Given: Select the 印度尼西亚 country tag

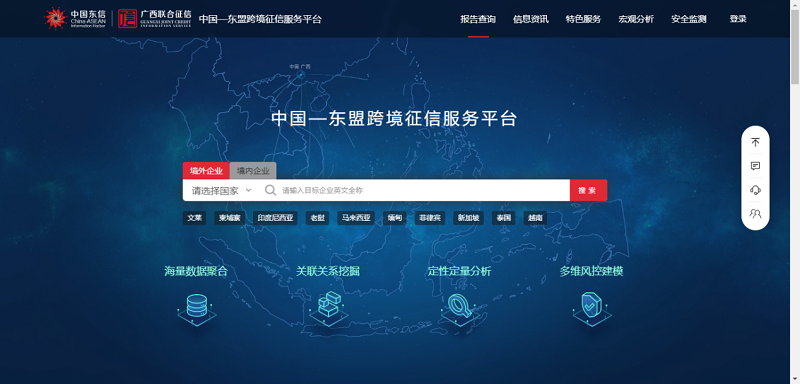Looking at the screenshot, I should pyautogui.click(x=276, y=218).
